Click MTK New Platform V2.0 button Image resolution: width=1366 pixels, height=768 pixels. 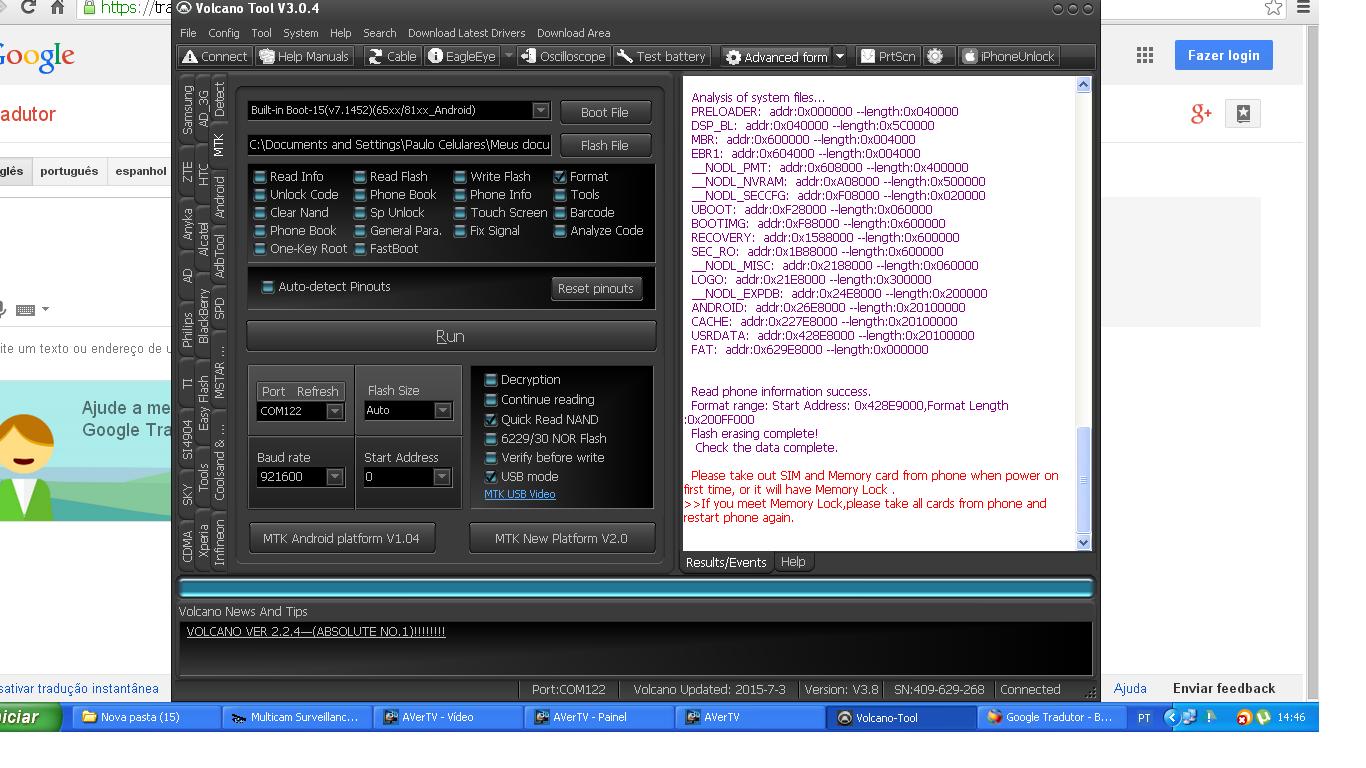[x=561, y=538]
